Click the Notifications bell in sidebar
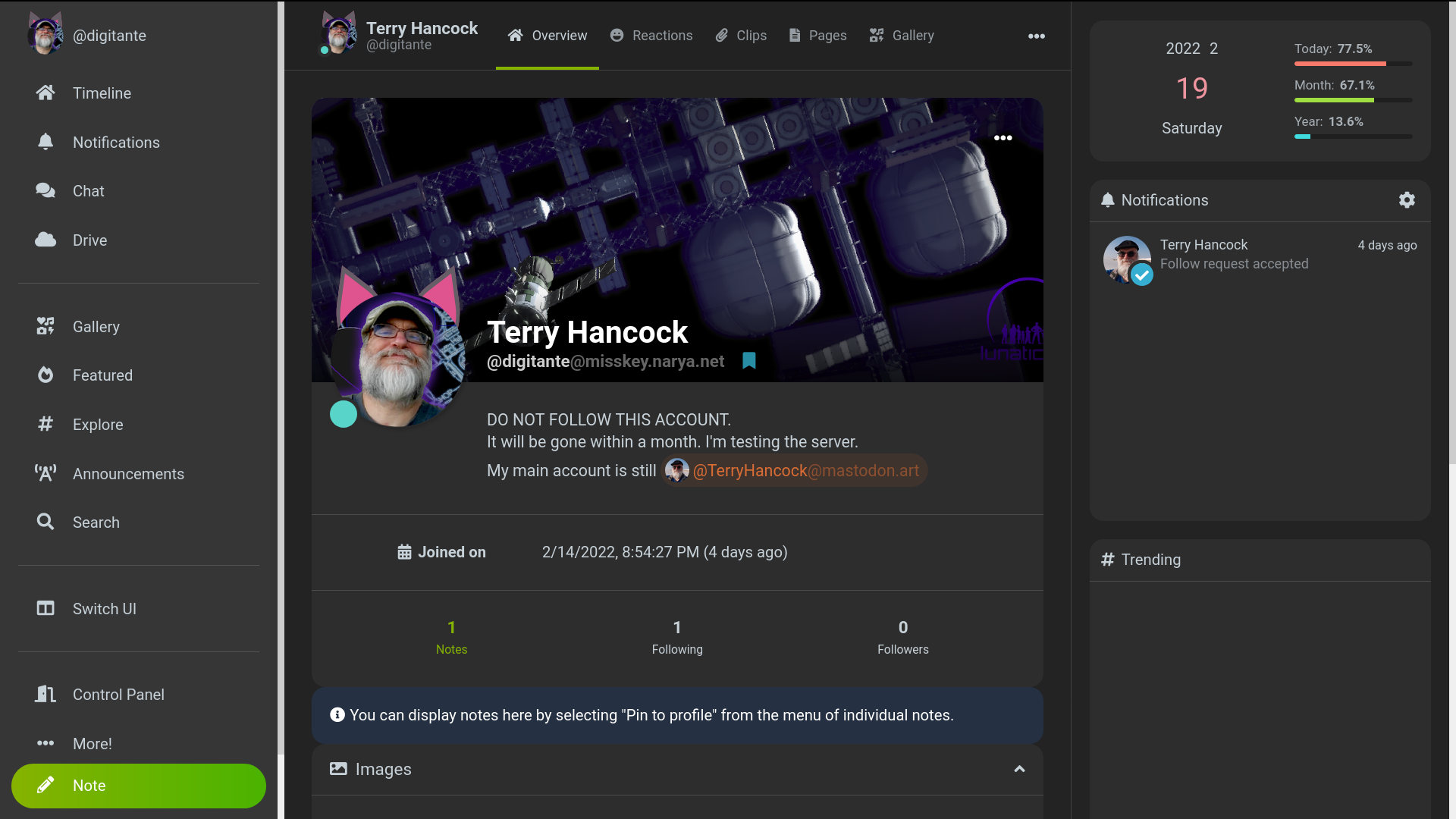Screen dimensions: 1456x819 45,143
